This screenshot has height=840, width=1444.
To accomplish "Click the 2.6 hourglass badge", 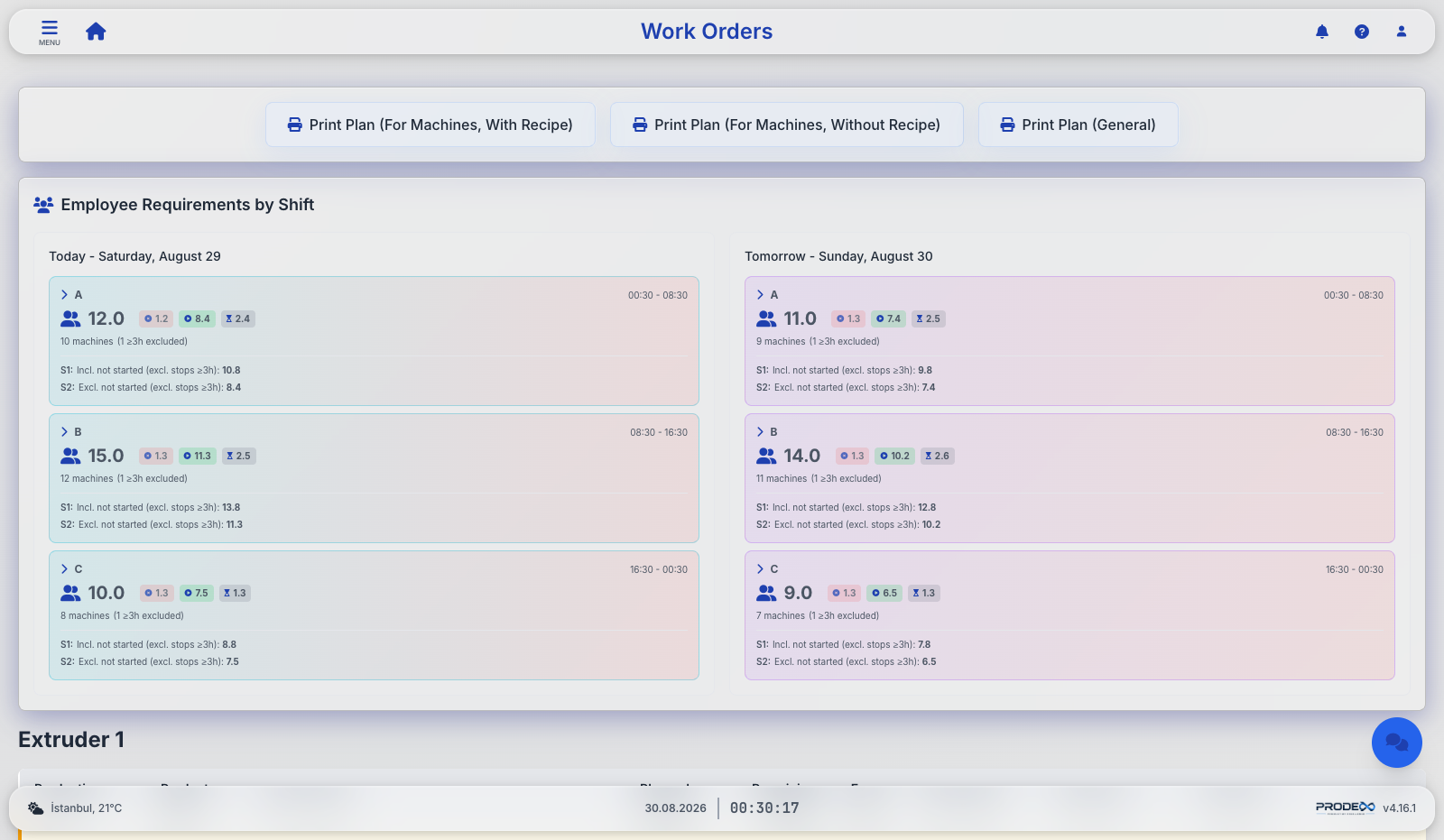I will [x=937, y=456].
